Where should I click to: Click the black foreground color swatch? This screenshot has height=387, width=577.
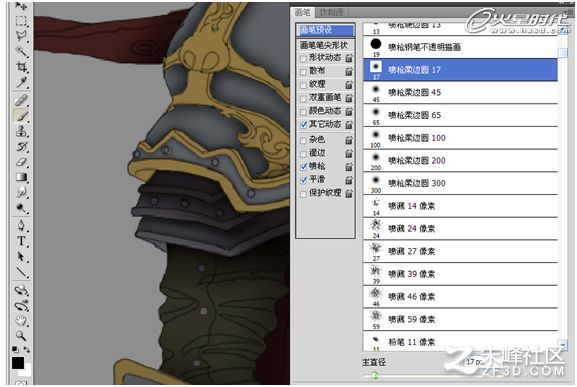pos(18,363)
